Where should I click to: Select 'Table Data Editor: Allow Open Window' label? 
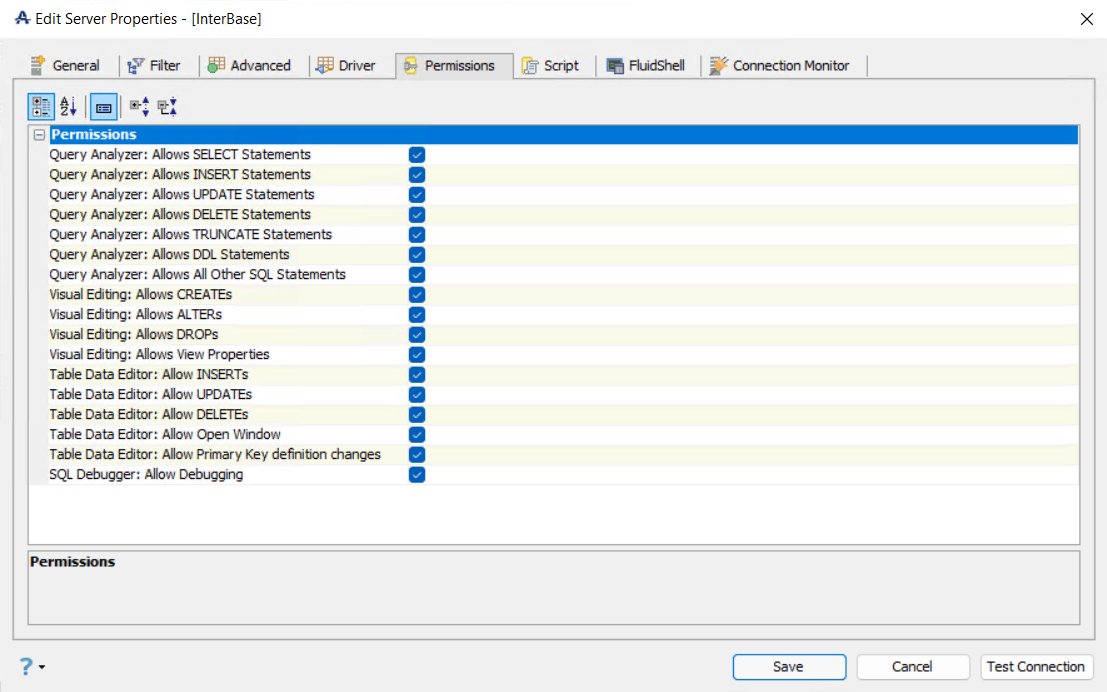click(165, 434)
